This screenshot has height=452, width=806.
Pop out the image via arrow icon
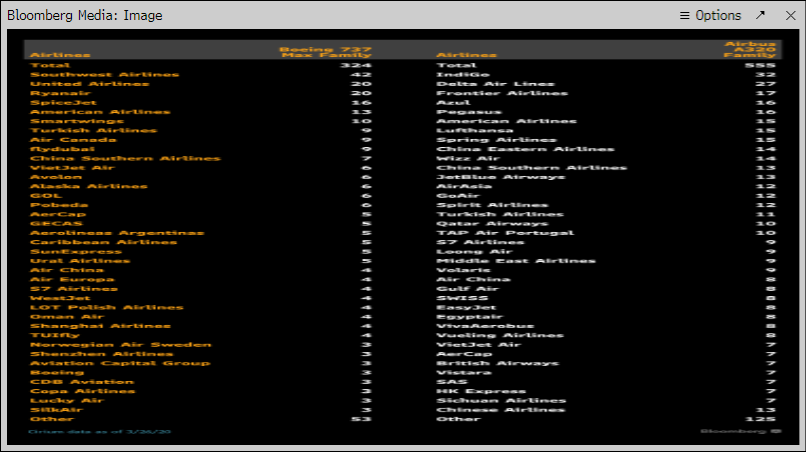point(760,15)
